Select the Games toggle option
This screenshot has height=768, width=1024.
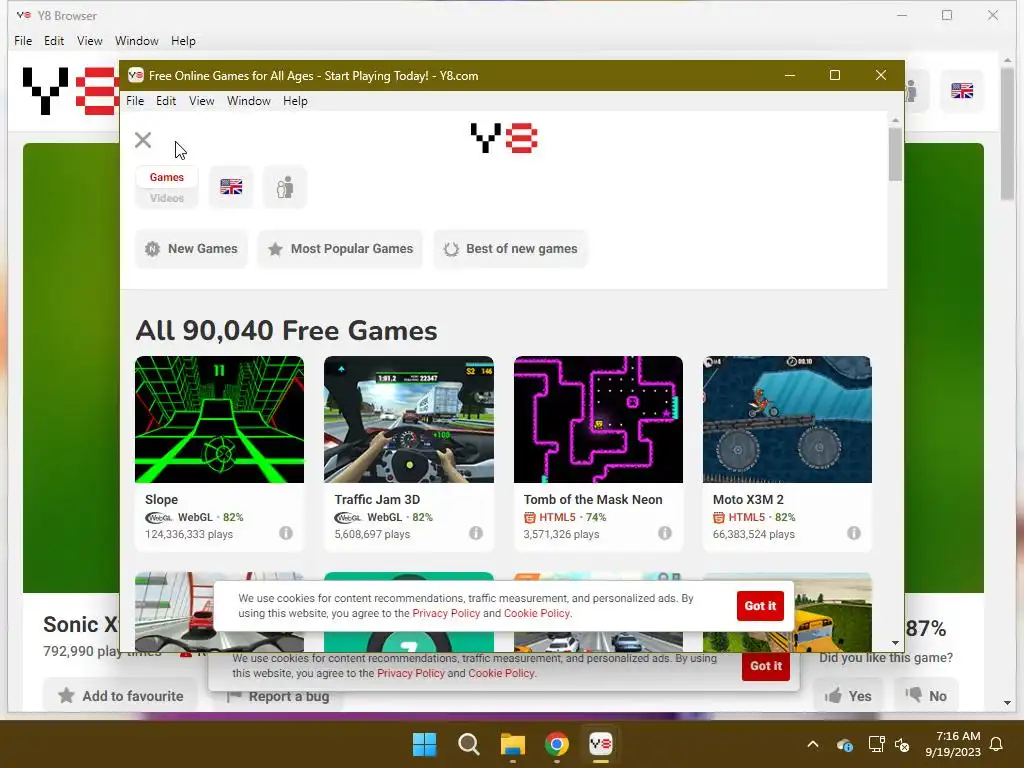pyautogui.click(x=167, y=177)
